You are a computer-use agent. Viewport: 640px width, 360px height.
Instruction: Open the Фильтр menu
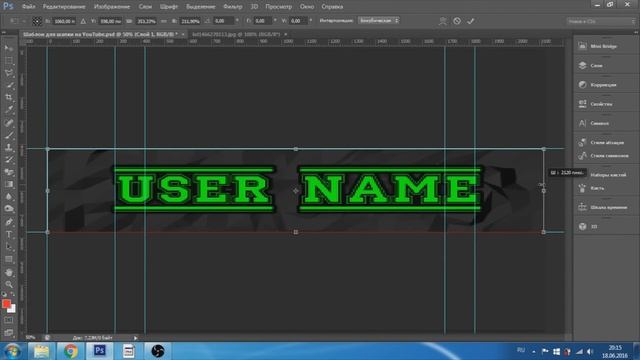(233, 7)
